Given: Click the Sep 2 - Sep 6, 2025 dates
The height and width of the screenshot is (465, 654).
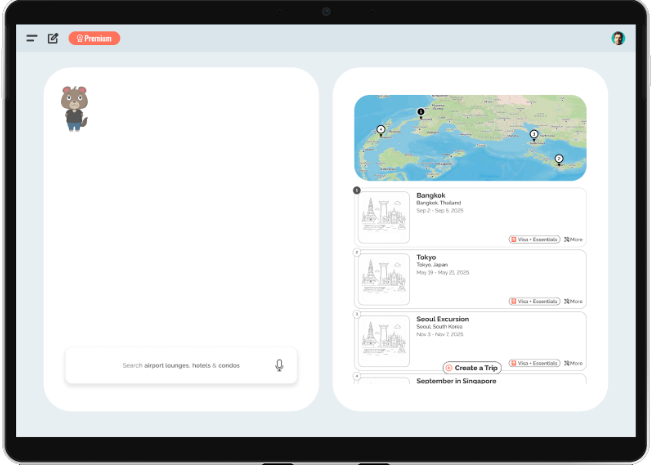Looking at the screenshot, I should point(440,211).
